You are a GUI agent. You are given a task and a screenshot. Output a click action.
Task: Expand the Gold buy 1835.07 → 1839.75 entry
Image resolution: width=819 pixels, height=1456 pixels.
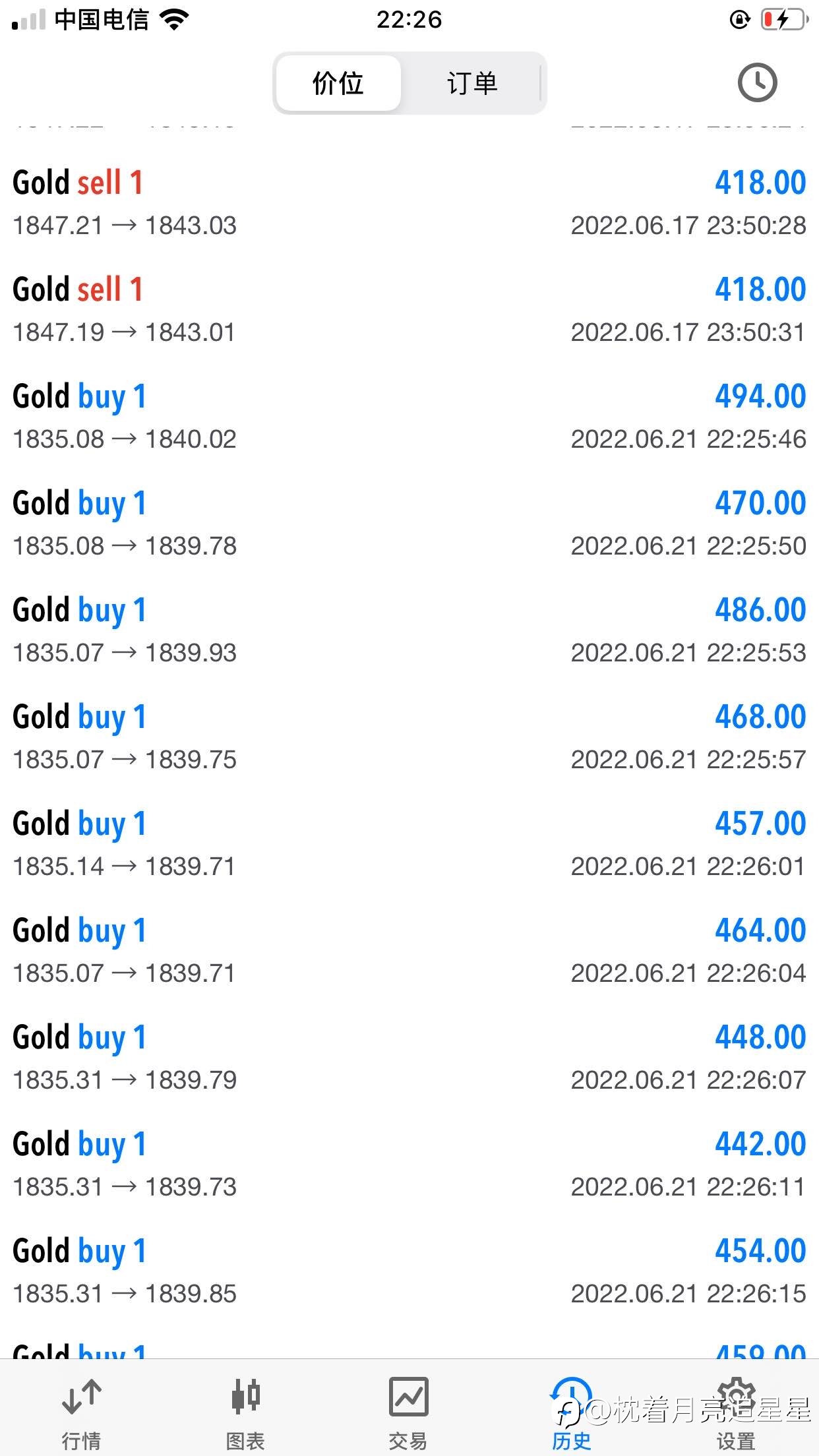tap(409, 737)
